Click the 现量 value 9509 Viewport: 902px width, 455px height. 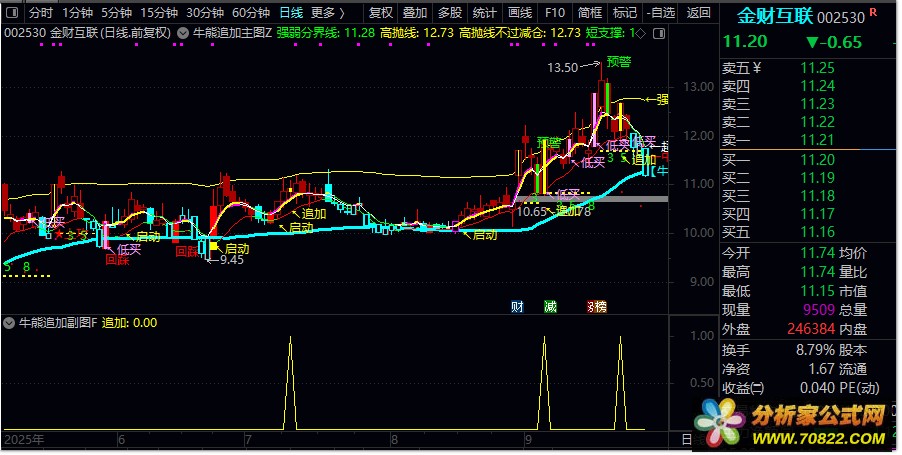(819, 309)
